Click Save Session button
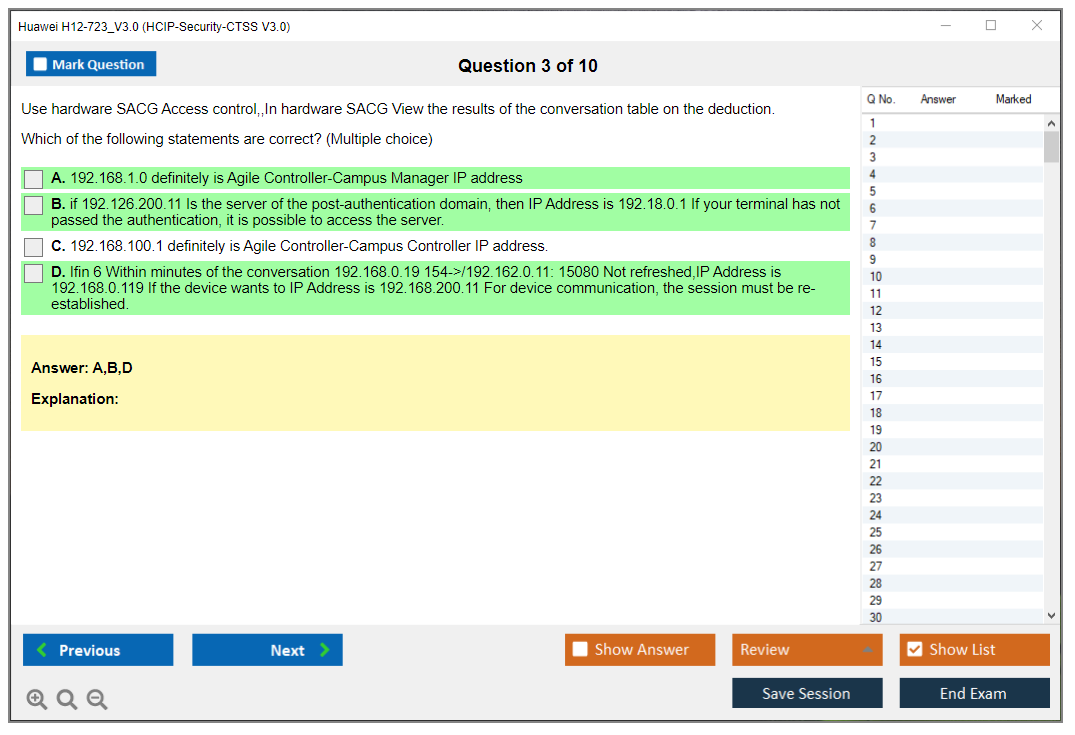This screenshot has height=735, width=1075. [807, 693]
